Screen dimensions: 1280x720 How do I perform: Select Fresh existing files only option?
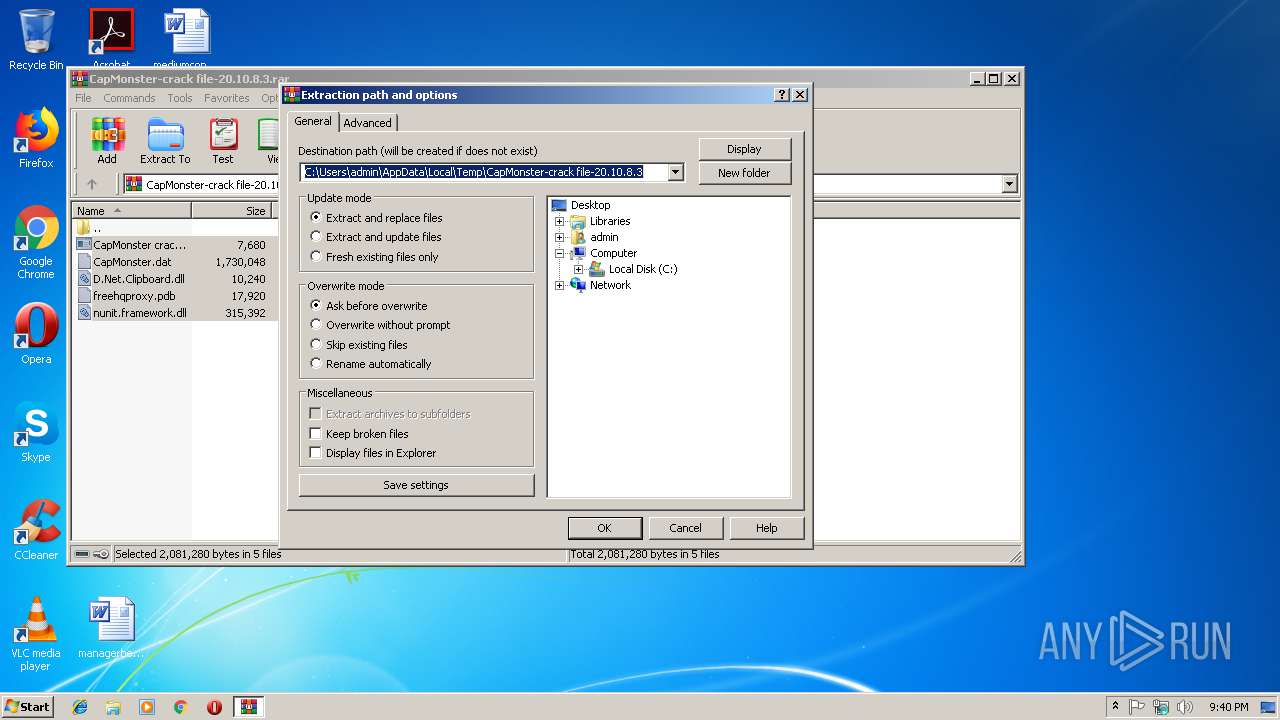pos(374,257)
